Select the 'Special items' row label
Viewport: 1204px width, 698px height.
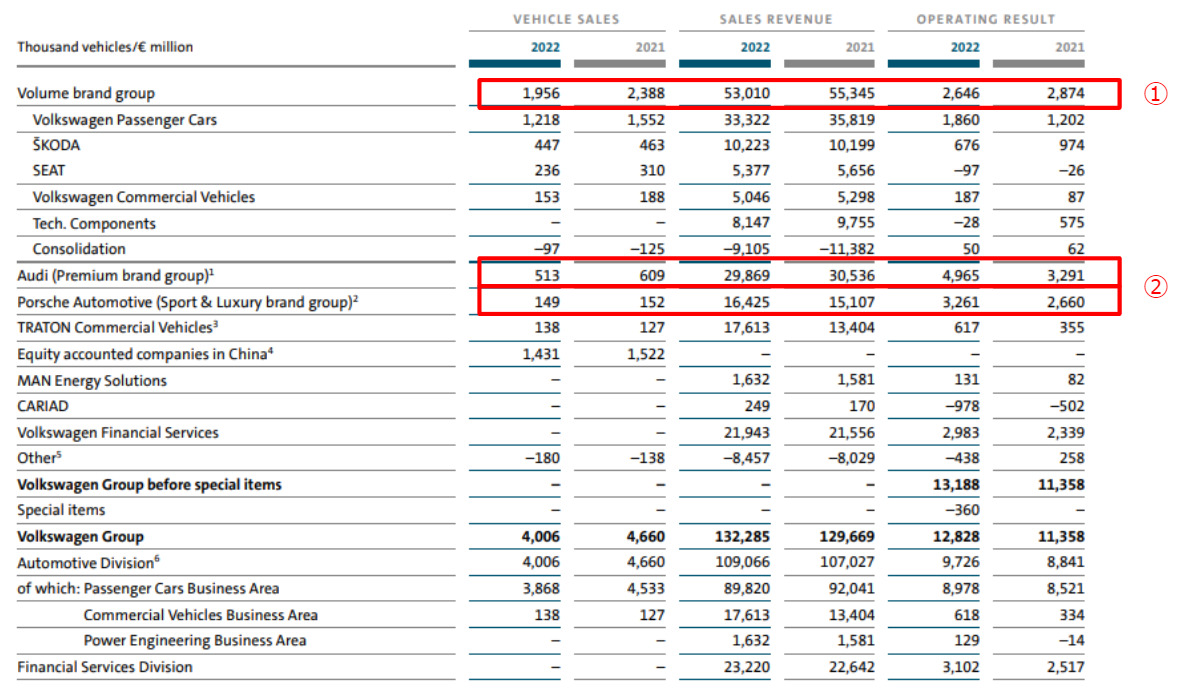[61, 510]
